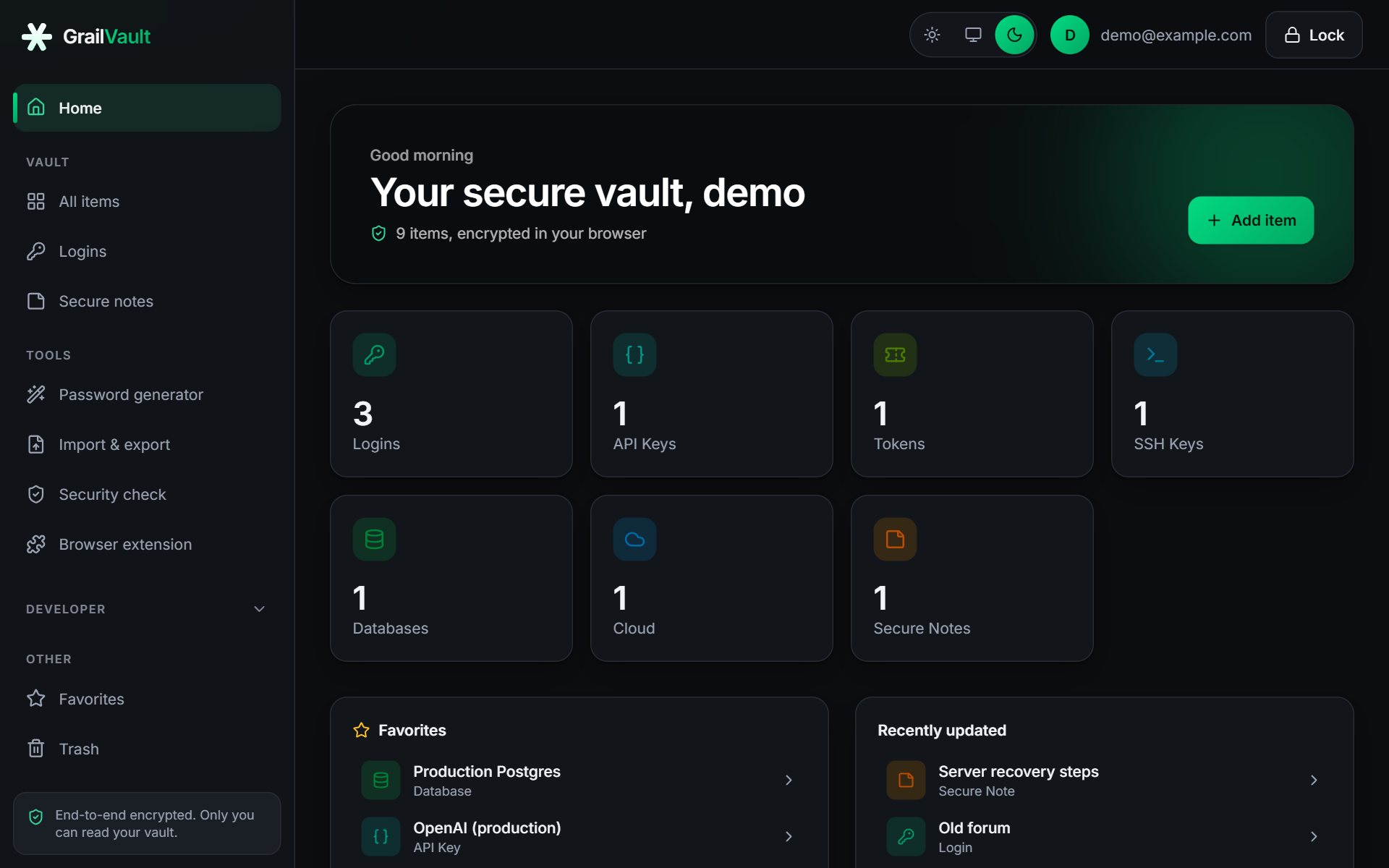Switch to system theme monitor toggle
Screen dimensions: 1389x868
pos(973,35)
